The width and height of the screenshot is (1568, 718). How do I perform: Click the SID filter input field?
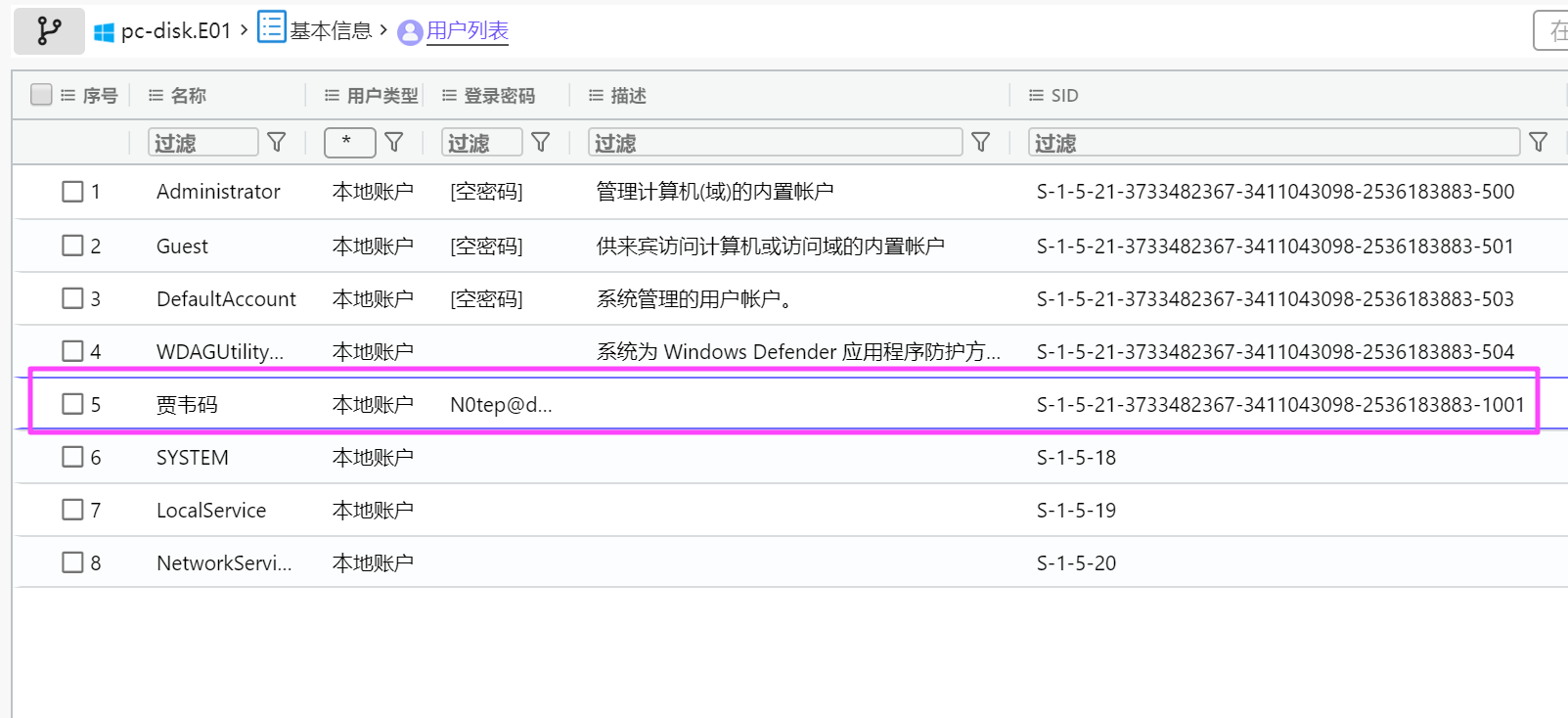pos(1275,143)
